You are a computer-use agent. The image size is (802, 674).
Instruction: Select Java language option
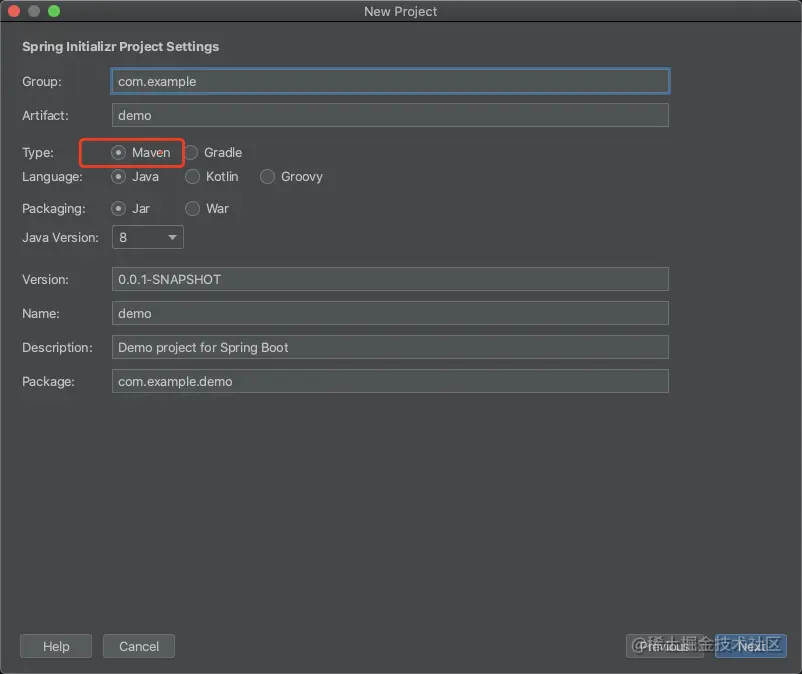click(x=119, y=177)
